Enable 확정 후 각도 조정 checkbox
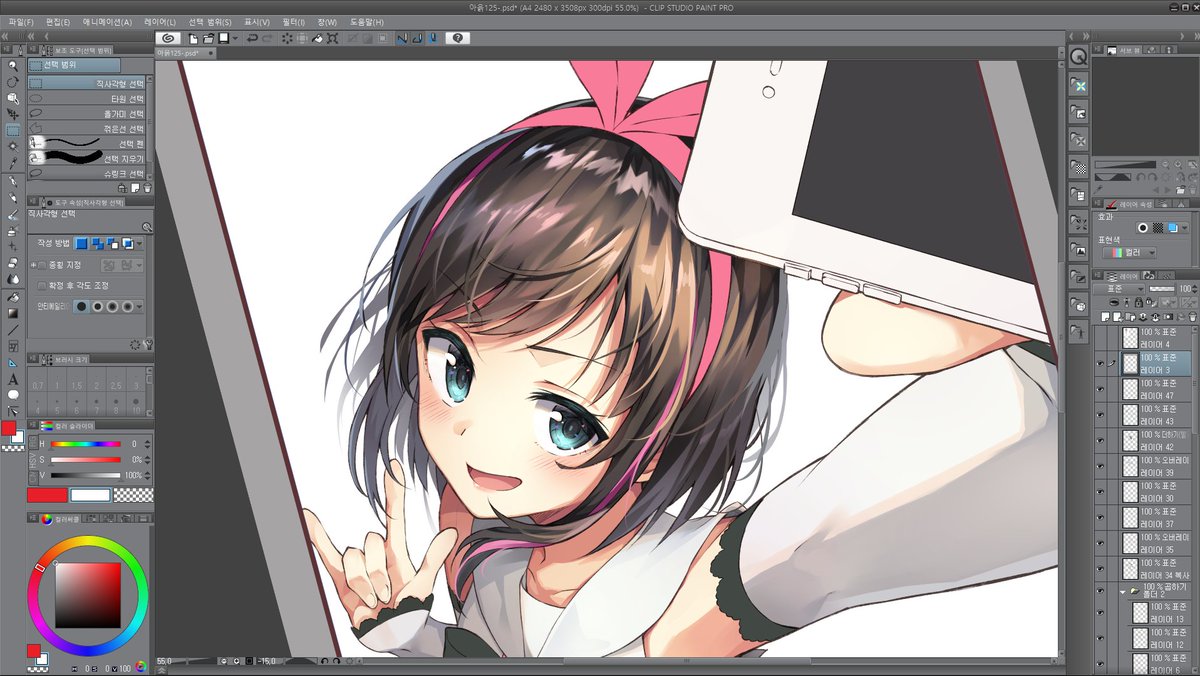Viewport: 1200px width, 676px height. pos(42,285)
